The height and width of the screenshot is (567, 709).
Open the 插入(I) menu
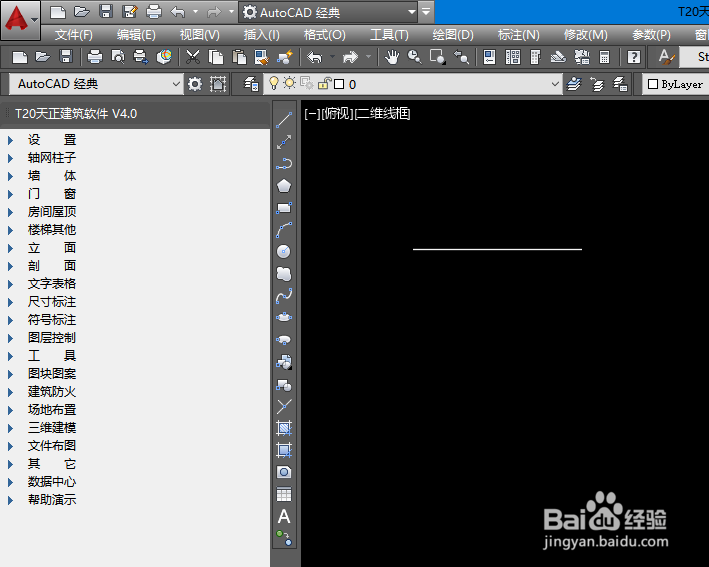[261, 35]
